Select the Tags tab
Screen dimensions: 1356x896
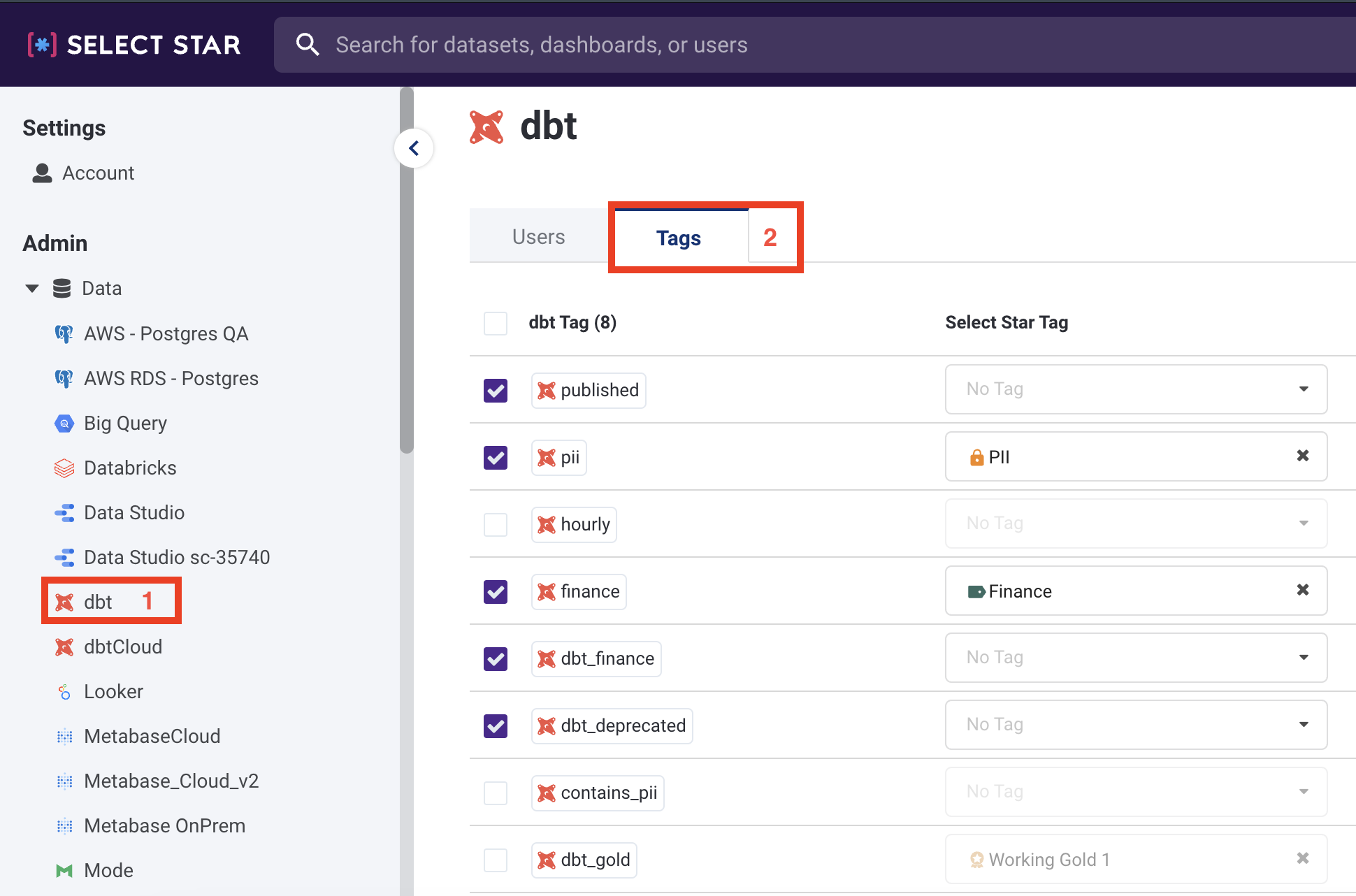678,238
